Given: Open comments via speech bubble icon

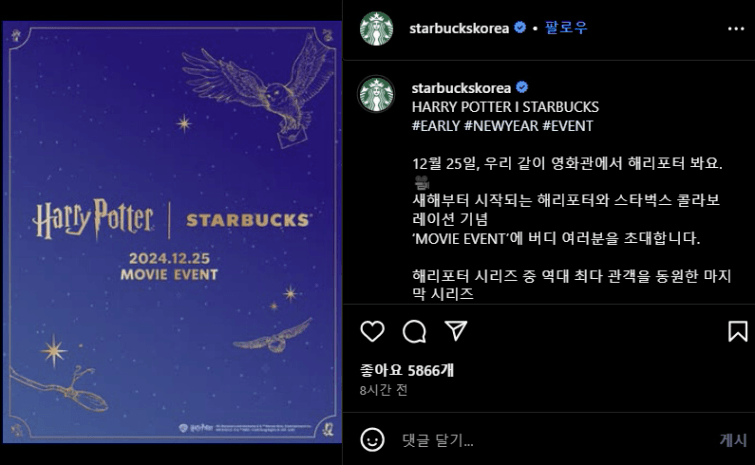Looking at the screenshot, I should pyautogui.click(x=415, y=331).
